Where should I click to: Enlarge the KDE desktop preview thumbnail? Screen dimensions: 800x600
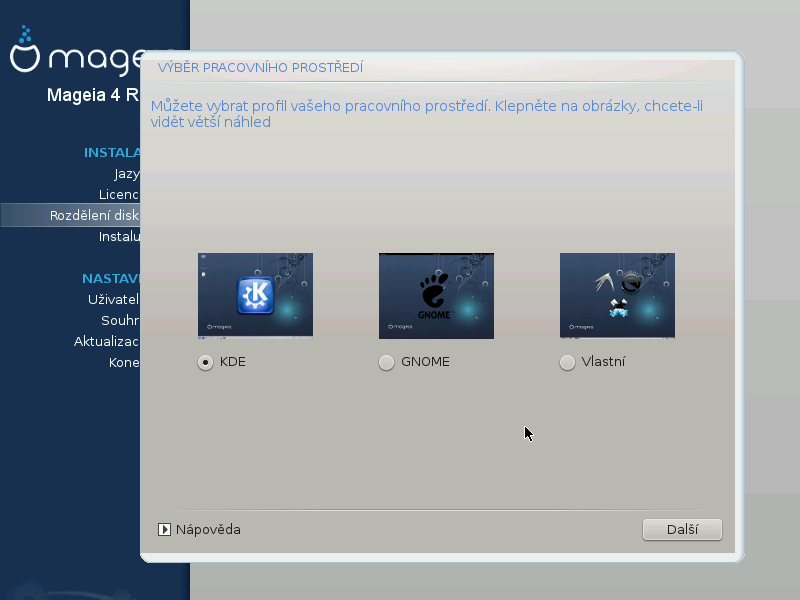click(x=256, y=295)
